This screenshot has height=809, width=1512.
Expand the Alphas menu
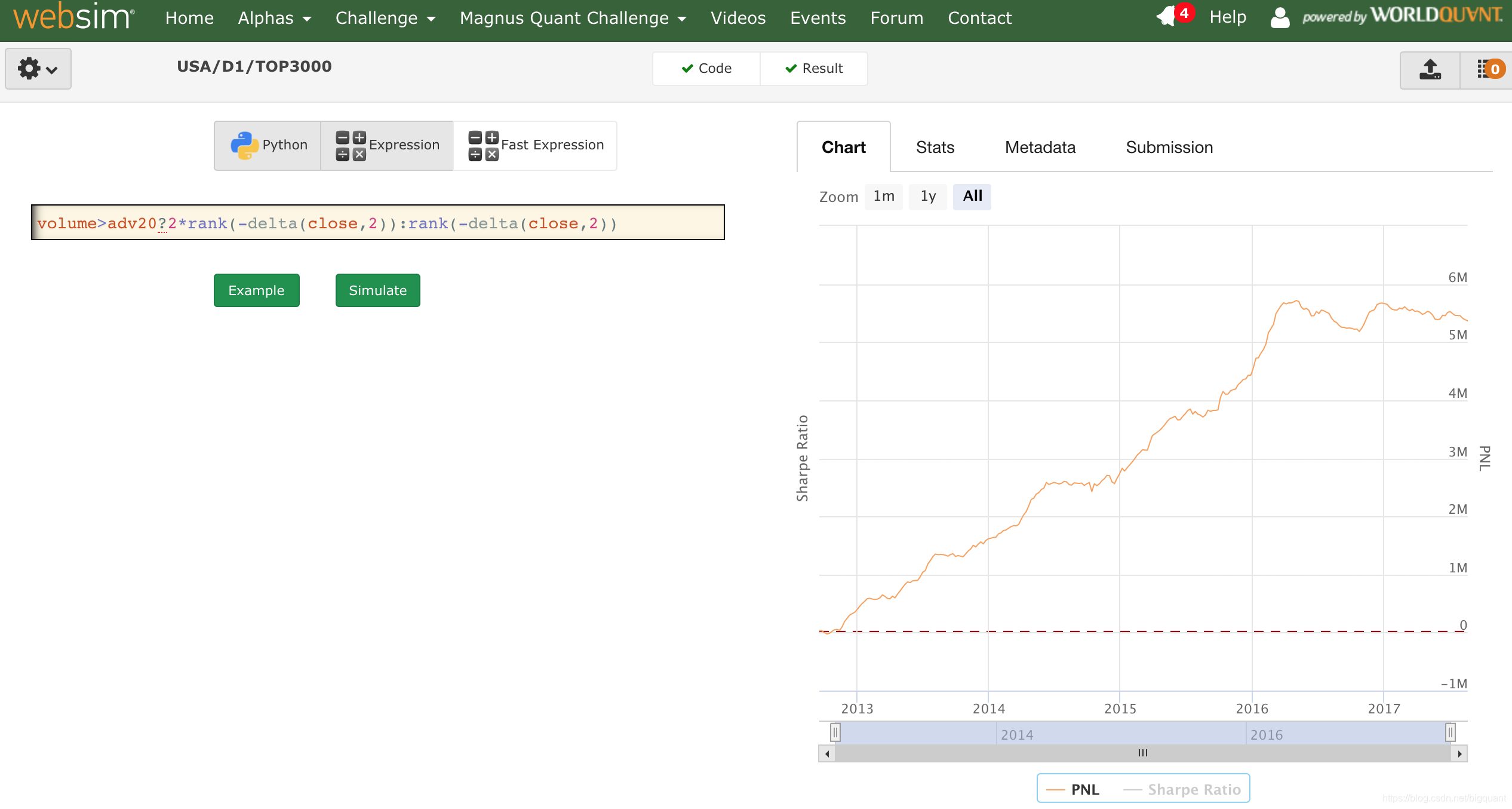[x=274, y=18]
